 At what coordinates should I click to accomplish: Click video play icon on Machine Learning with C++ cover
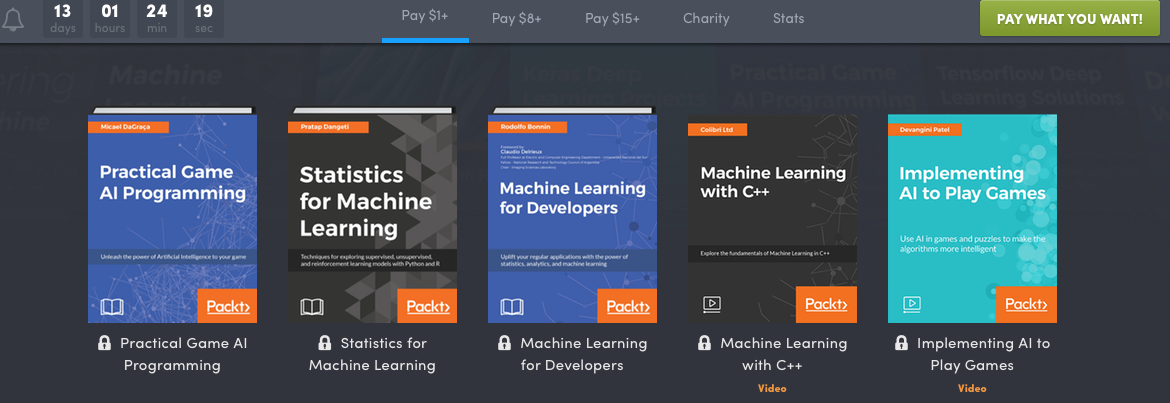pos(712,304)
